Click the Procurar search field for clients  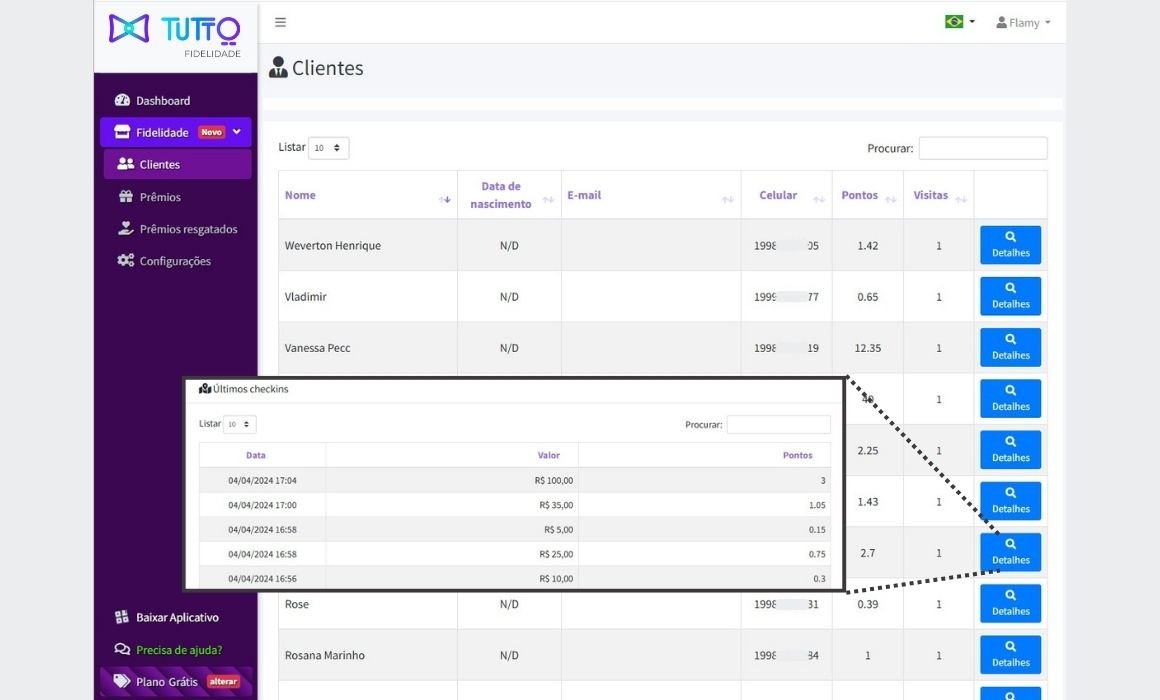point(982,148)
